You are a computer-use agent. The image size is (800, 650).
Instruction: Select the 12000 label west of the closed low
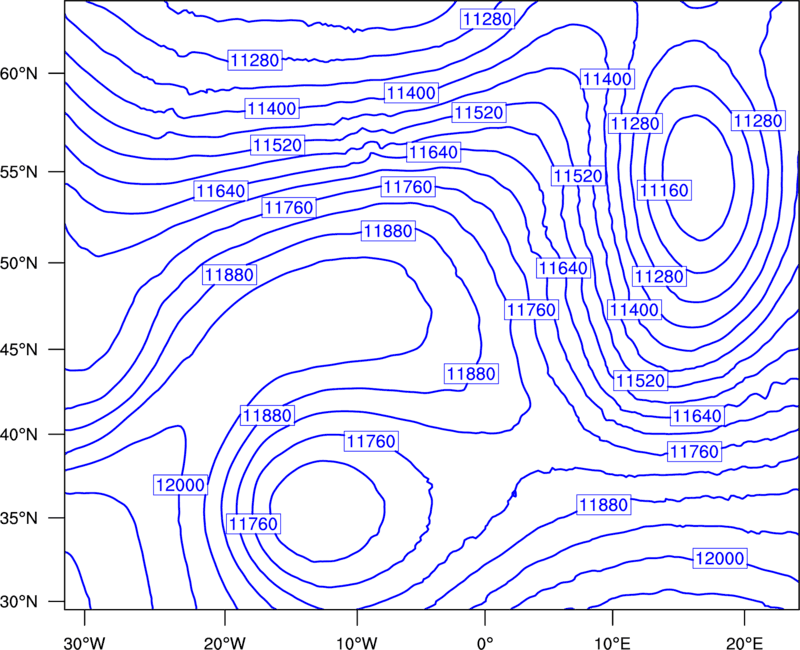pos(180,485)
